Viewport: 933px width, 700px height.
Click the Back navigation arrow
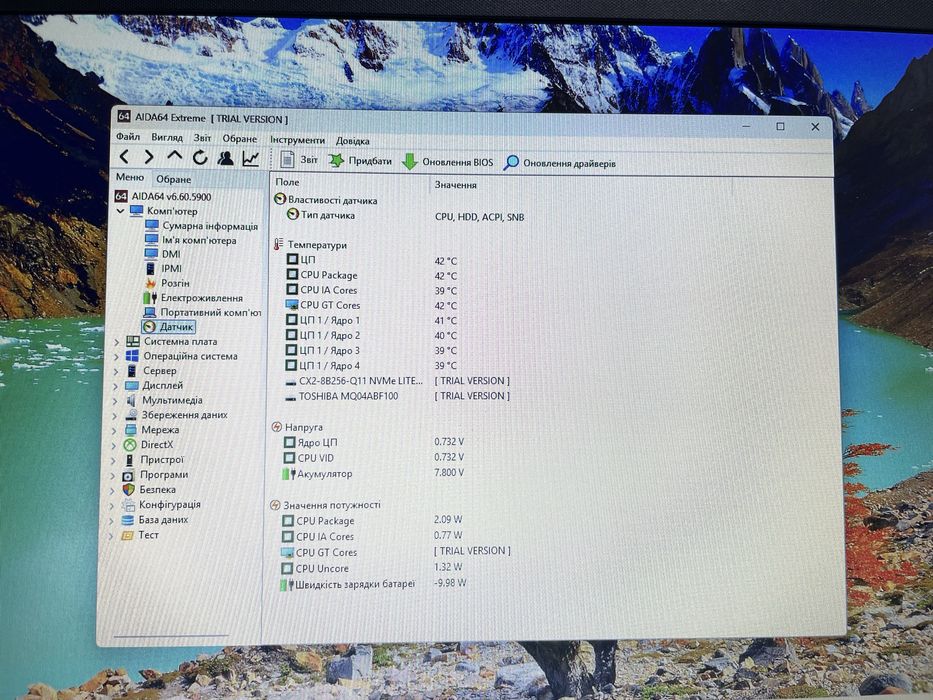[x=124, y=157]
